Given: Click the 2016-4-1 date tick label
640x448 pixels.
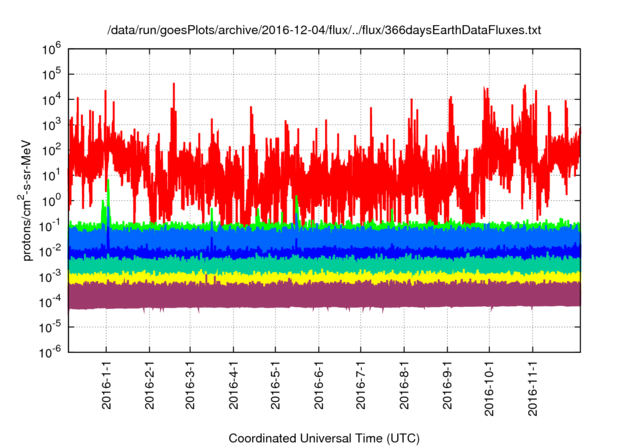Looking at the screenshot, I should click(233, 385).
